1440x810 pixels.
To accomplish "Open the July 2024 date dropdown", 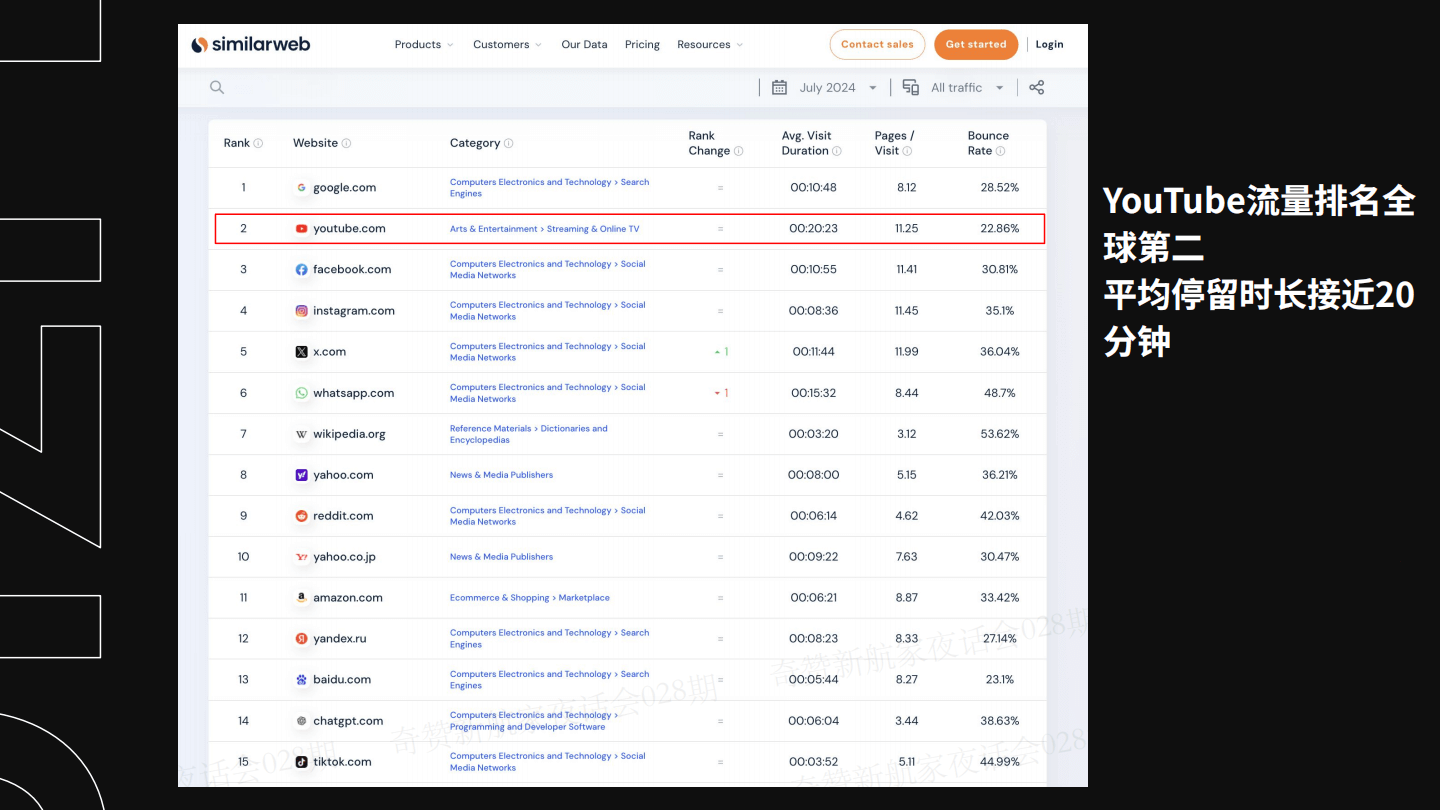I will [x=838, y=87].
